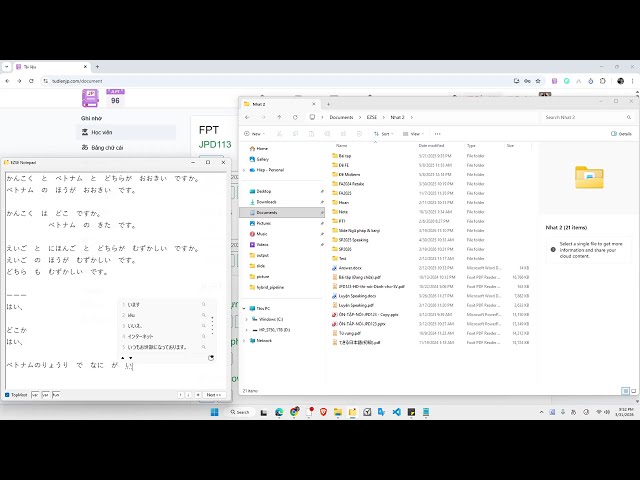Add a new File Explorer tab
The width and height of the screenshot is (640, 480).
(328, 104)
